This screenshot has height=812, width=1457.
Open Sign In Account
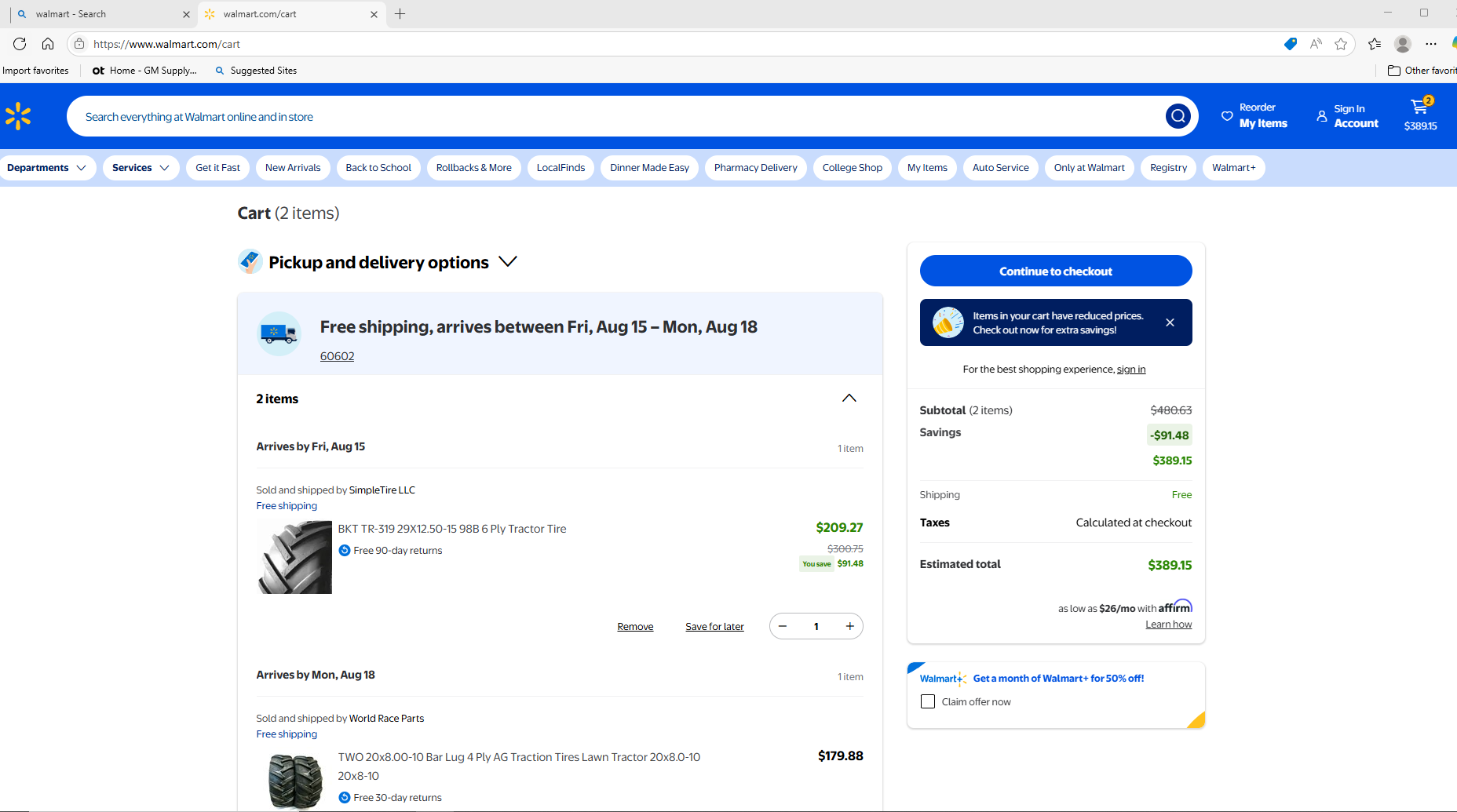pyautogui.click(x=1347, y=116)
